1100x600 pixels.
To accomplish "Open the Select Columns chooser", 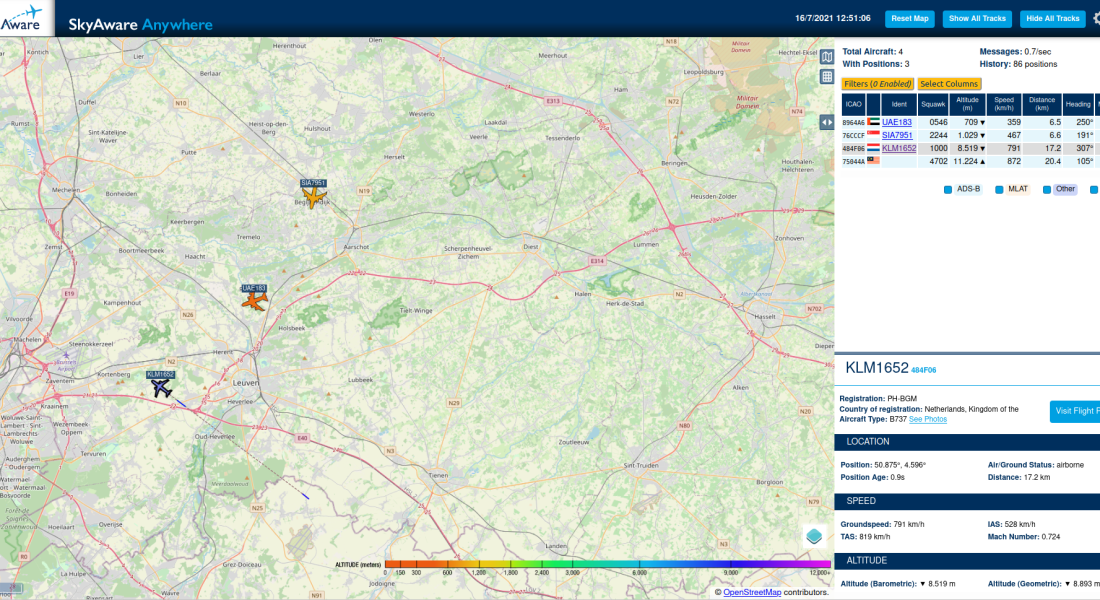I will (x=949, y=84).
